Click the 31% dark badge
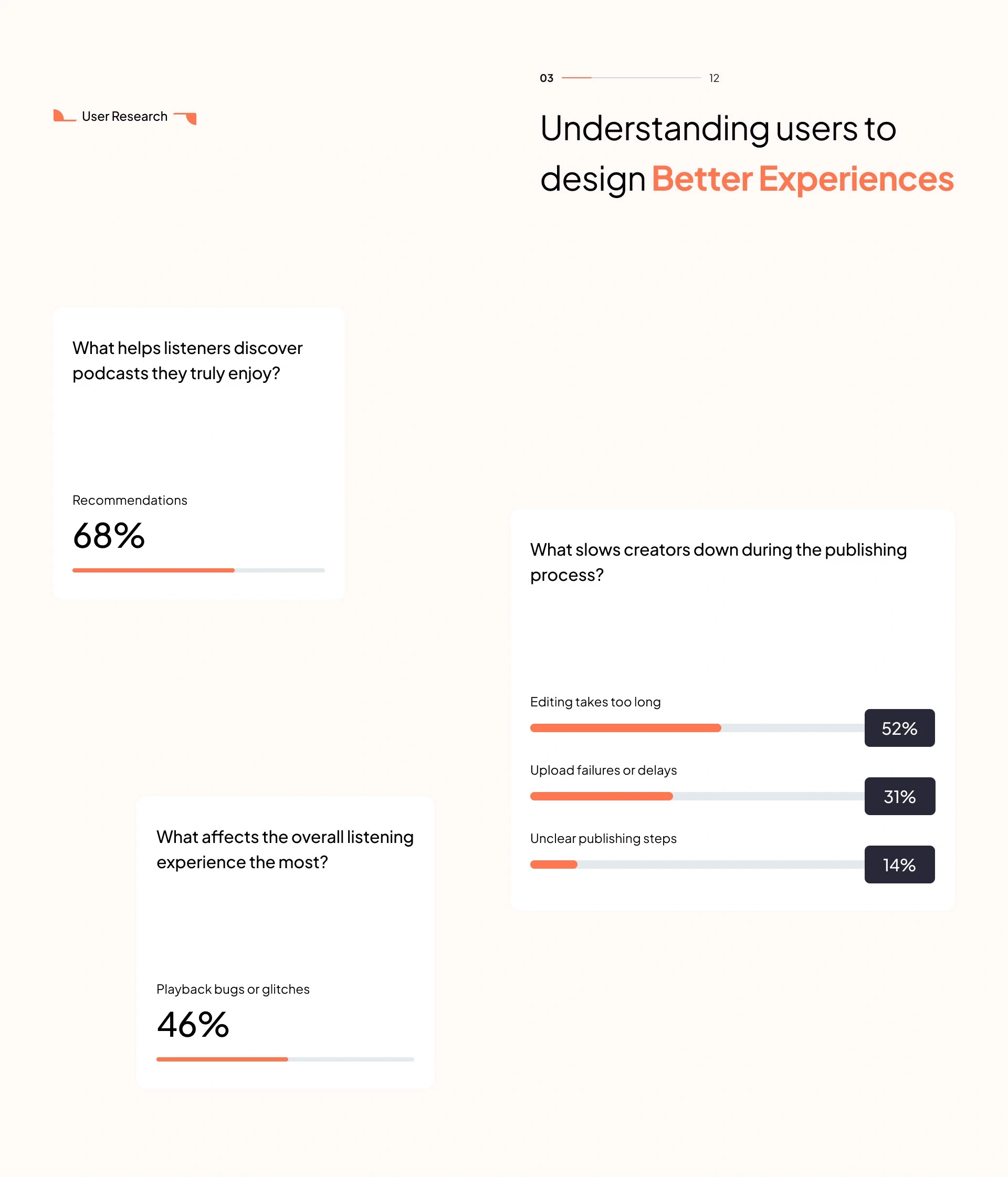The image size is (1008, 1177). pyautogui.click(x=899, y=796)
